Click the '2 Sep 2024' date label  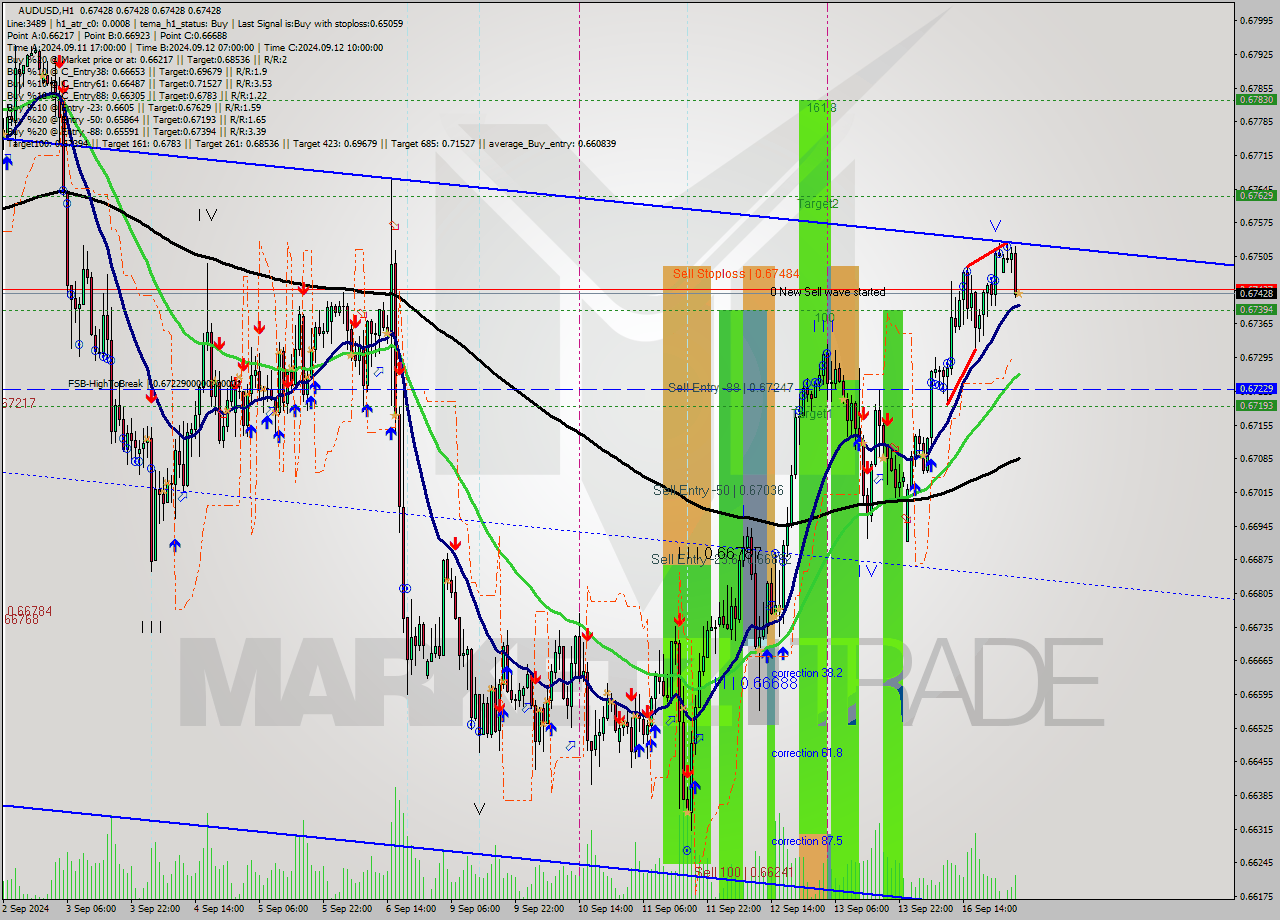pos(27,909)
